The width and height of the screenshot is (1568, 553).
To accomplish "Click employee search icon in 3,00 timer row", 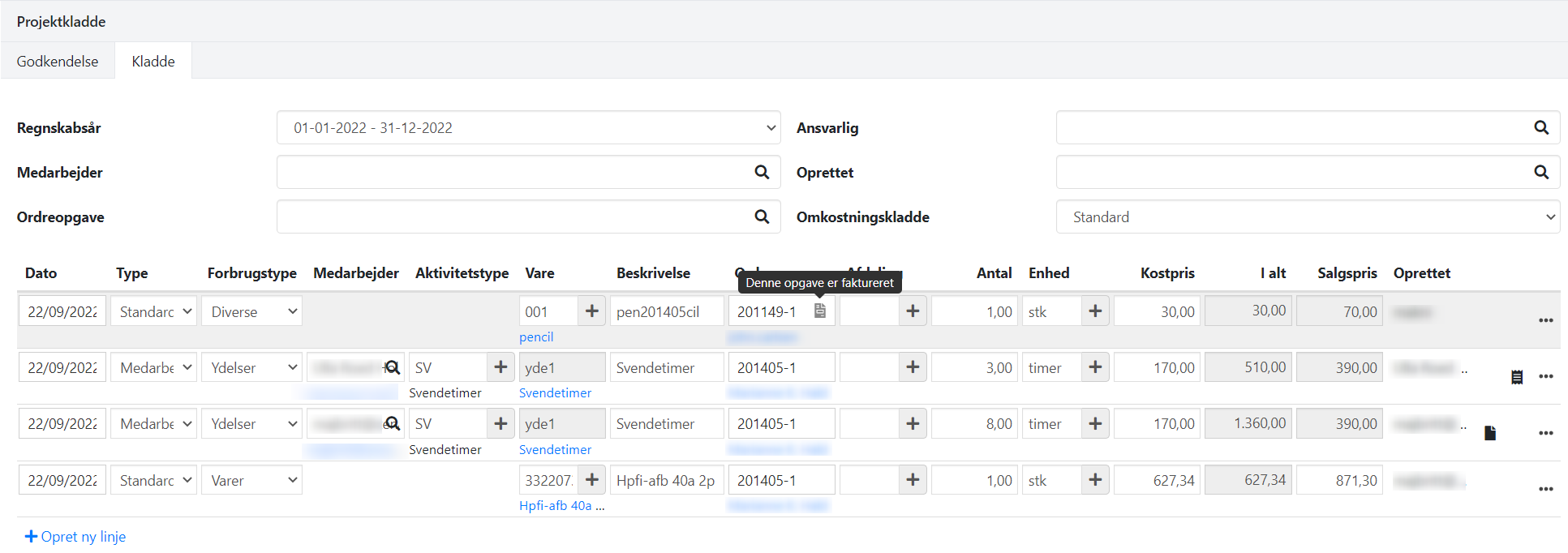I will (x=393, y=367).
